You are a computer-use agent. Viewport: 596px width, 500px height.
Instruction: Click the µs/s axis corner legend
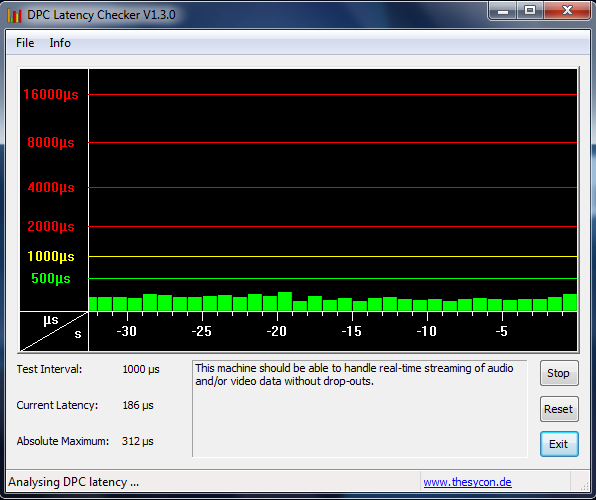(54, 331)
